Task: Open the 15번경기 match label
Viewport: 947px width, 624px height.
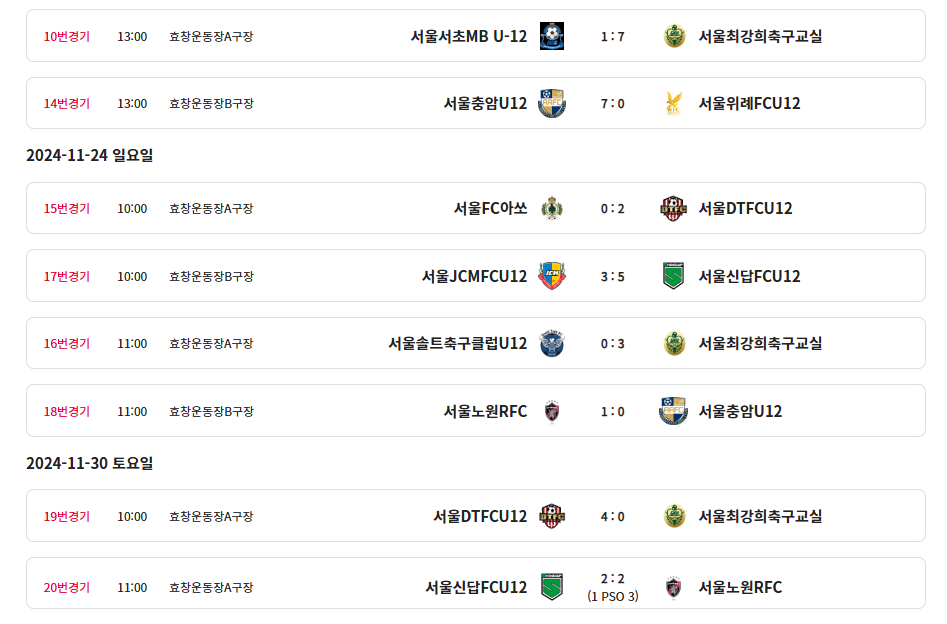Action: (x=67, y=208)
